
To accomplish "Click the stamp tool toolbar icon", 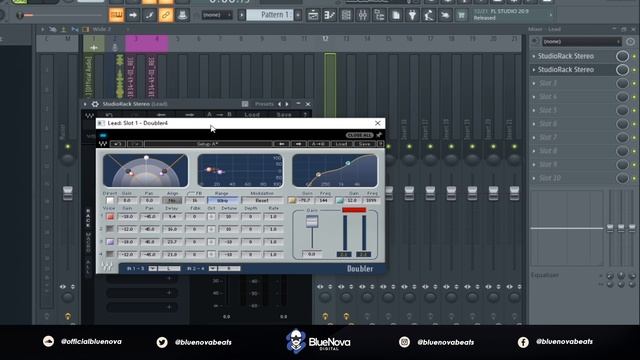I will tap(182, 15).
